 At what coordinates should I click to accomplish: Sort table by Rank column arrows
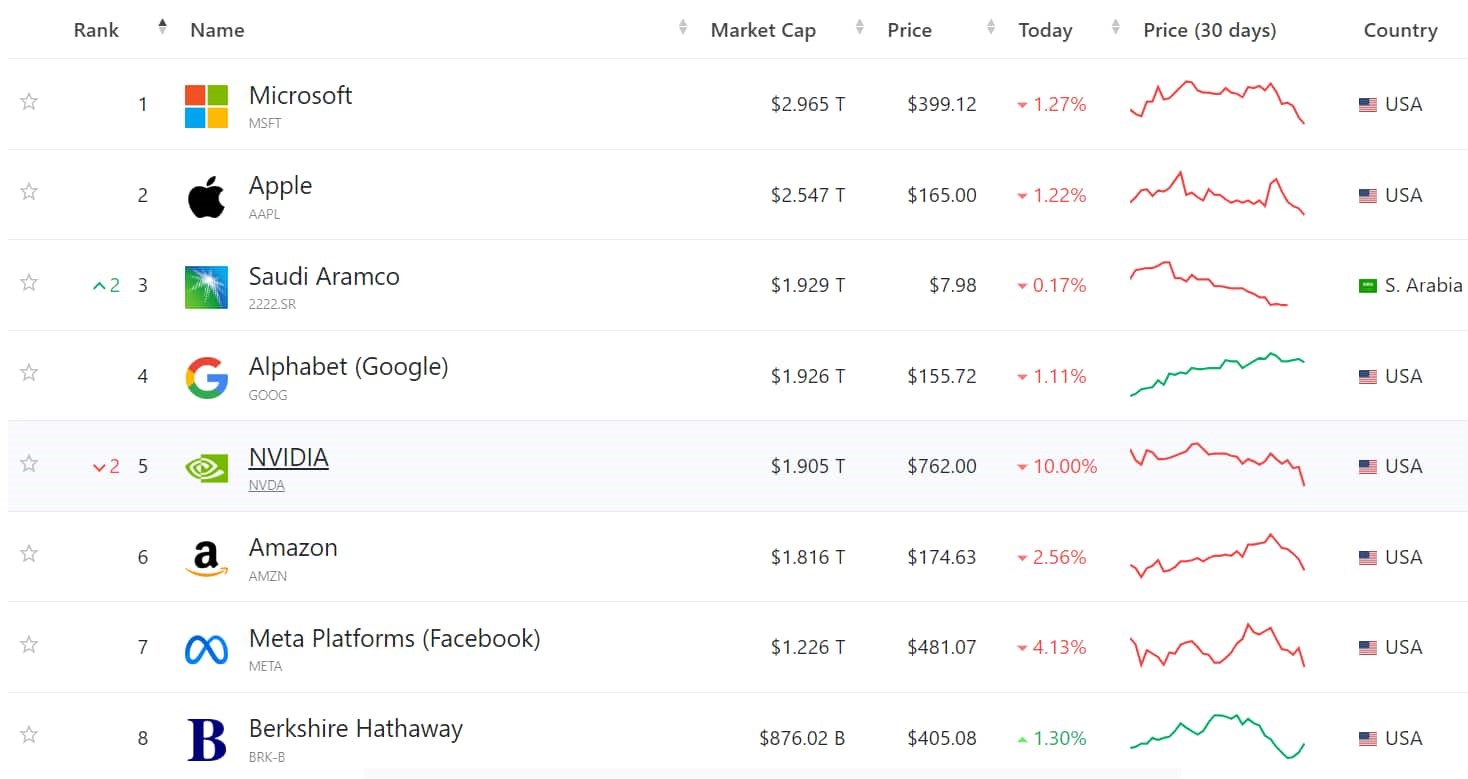pyautogui.click(x=162, y=28)
